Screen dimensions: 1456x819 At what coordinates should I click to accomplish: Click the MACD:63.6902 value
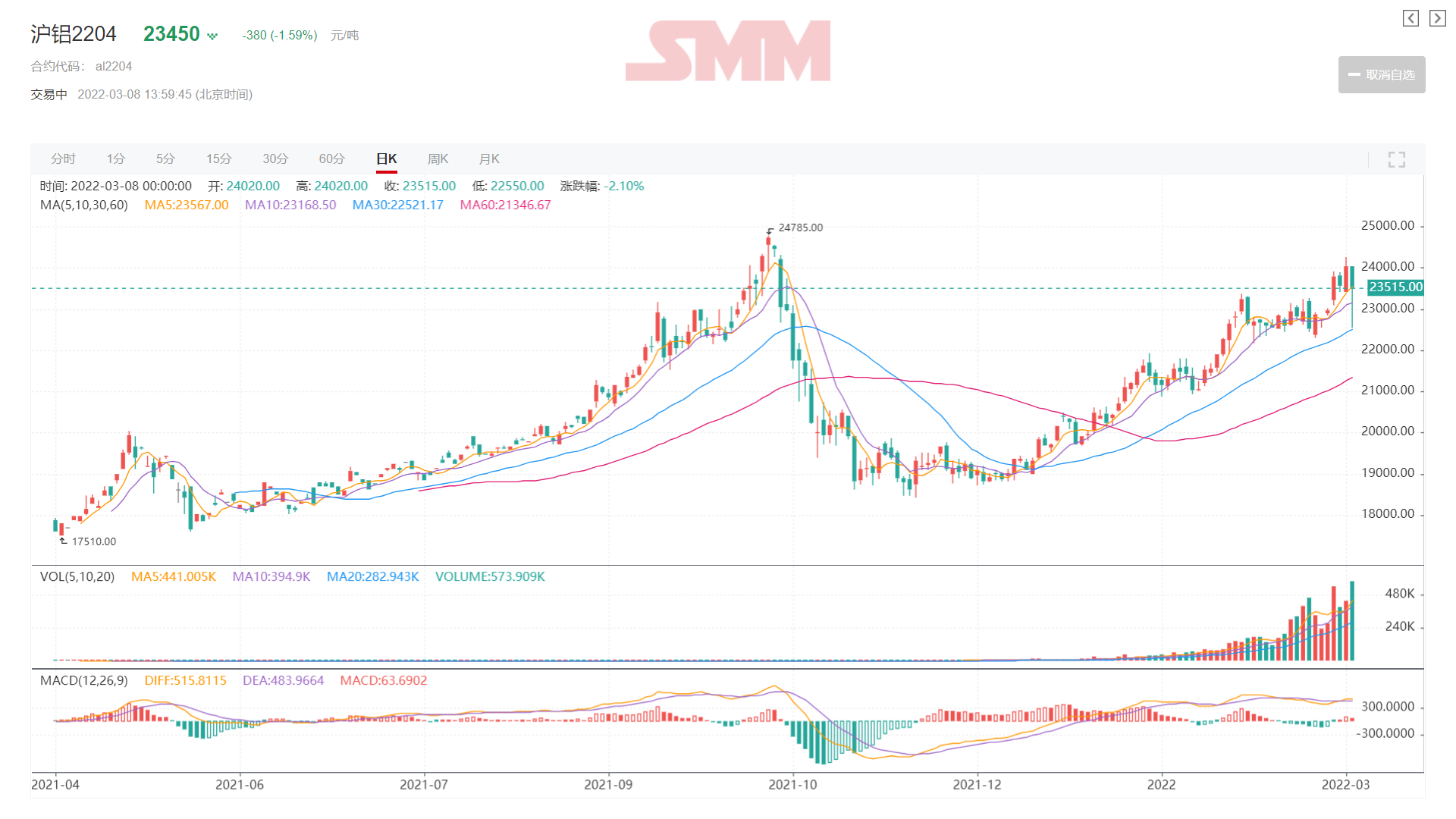tap(384, 680)
